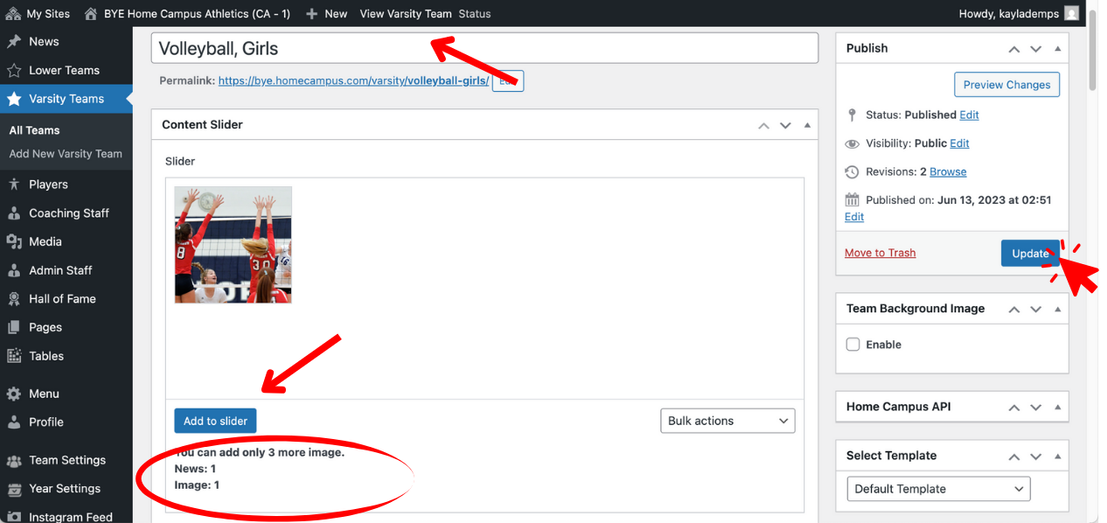Collapse the Home Campus API panel
The width and height of the screenshot is (1107, 523).
(x=1058, y=408)
